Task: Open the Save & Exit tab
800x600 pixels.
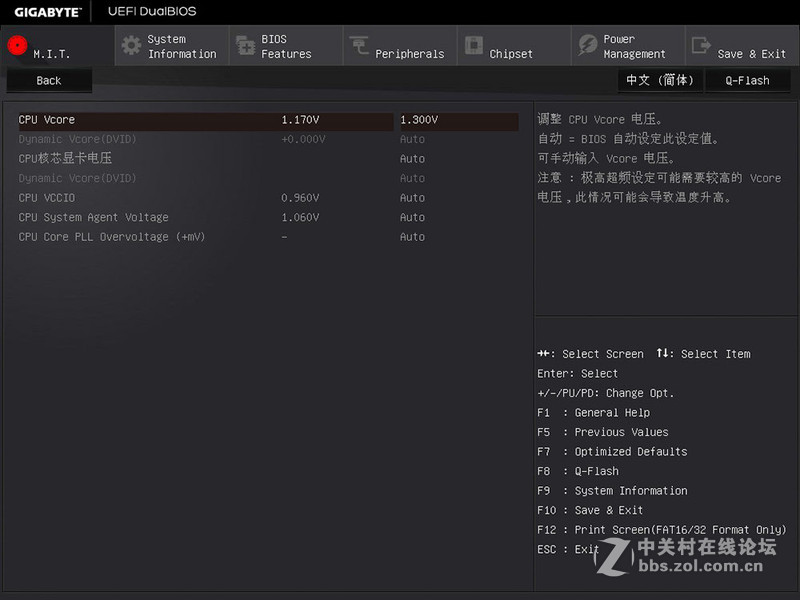Action: pyautogui.click(x=742, y=46)
